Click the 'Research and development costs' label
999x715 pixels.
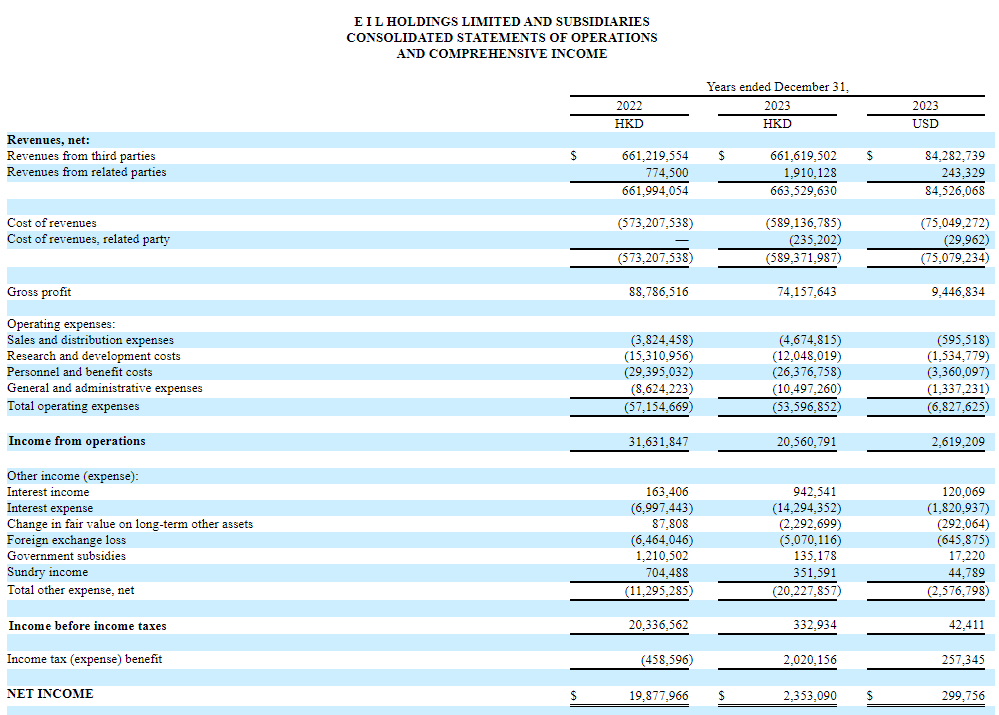pyautogui.click(x=94, y=356)
